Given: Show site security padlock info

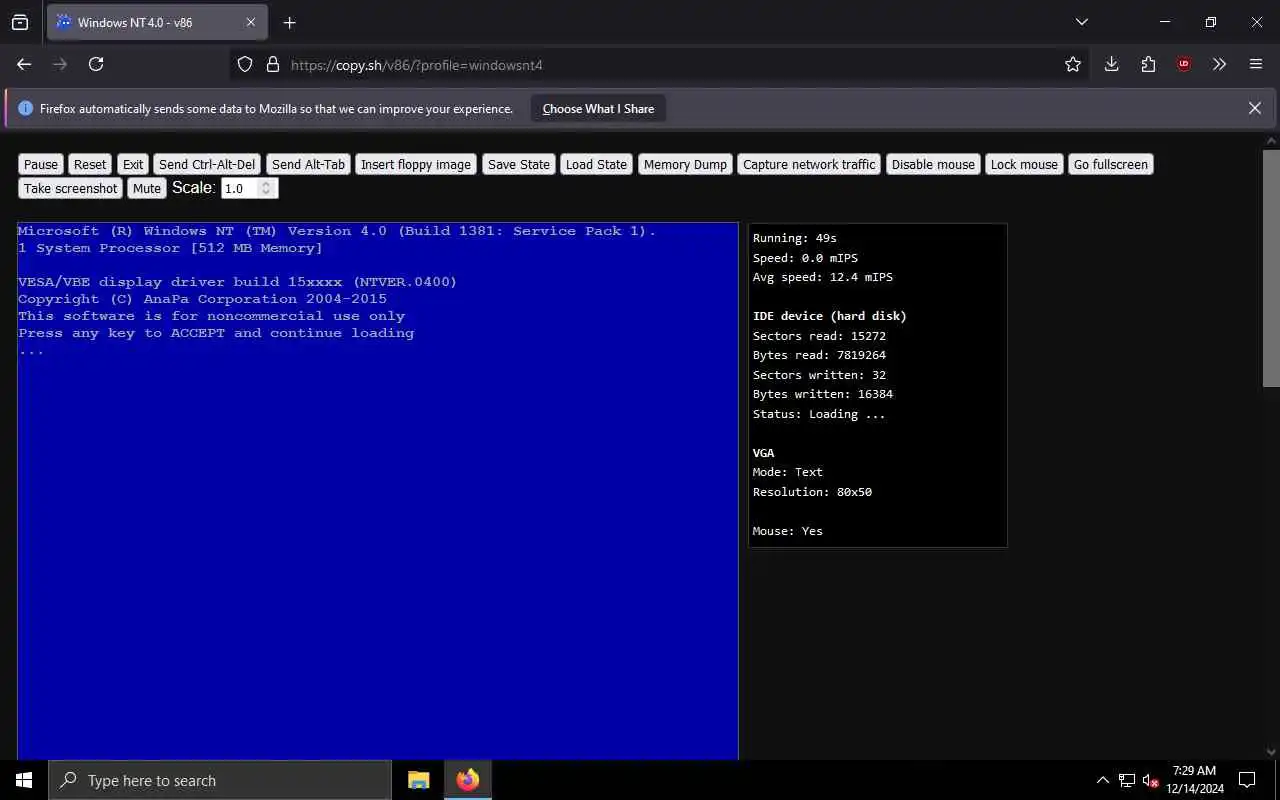Looking at the screenshot, I should point(272,64).
